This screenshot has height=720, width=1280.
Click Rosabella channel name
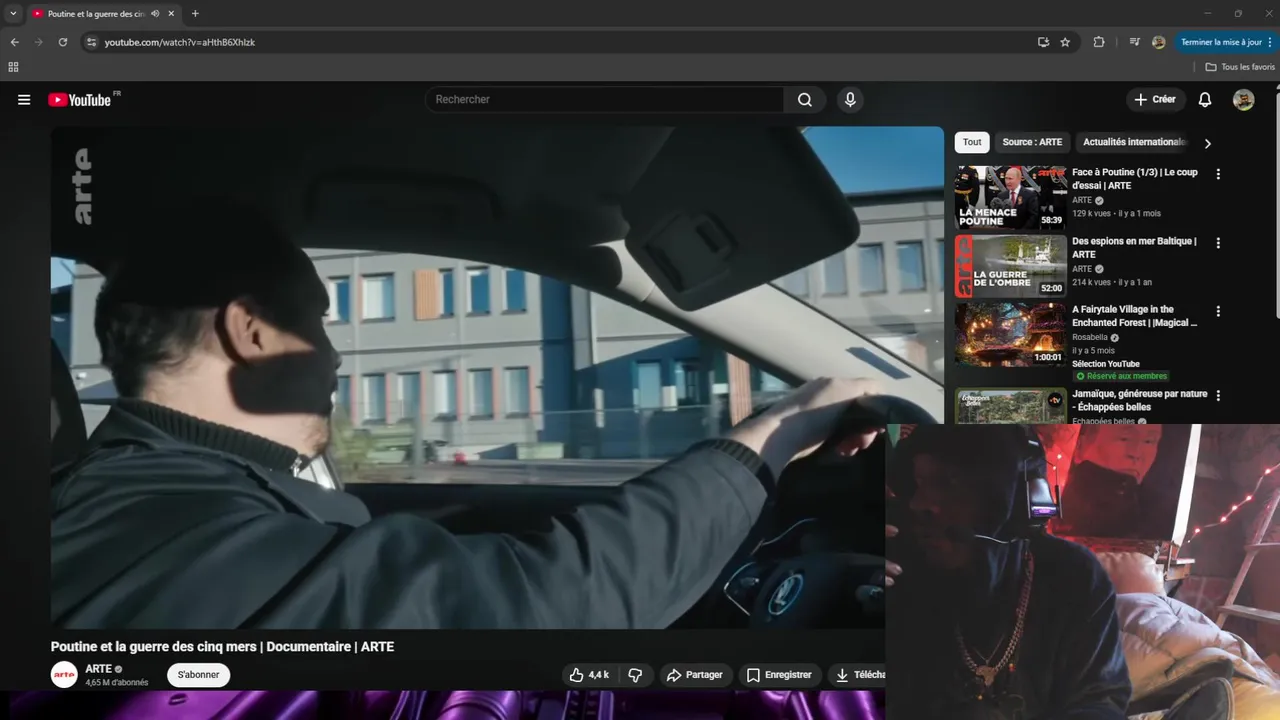(x=1090, y=338)
